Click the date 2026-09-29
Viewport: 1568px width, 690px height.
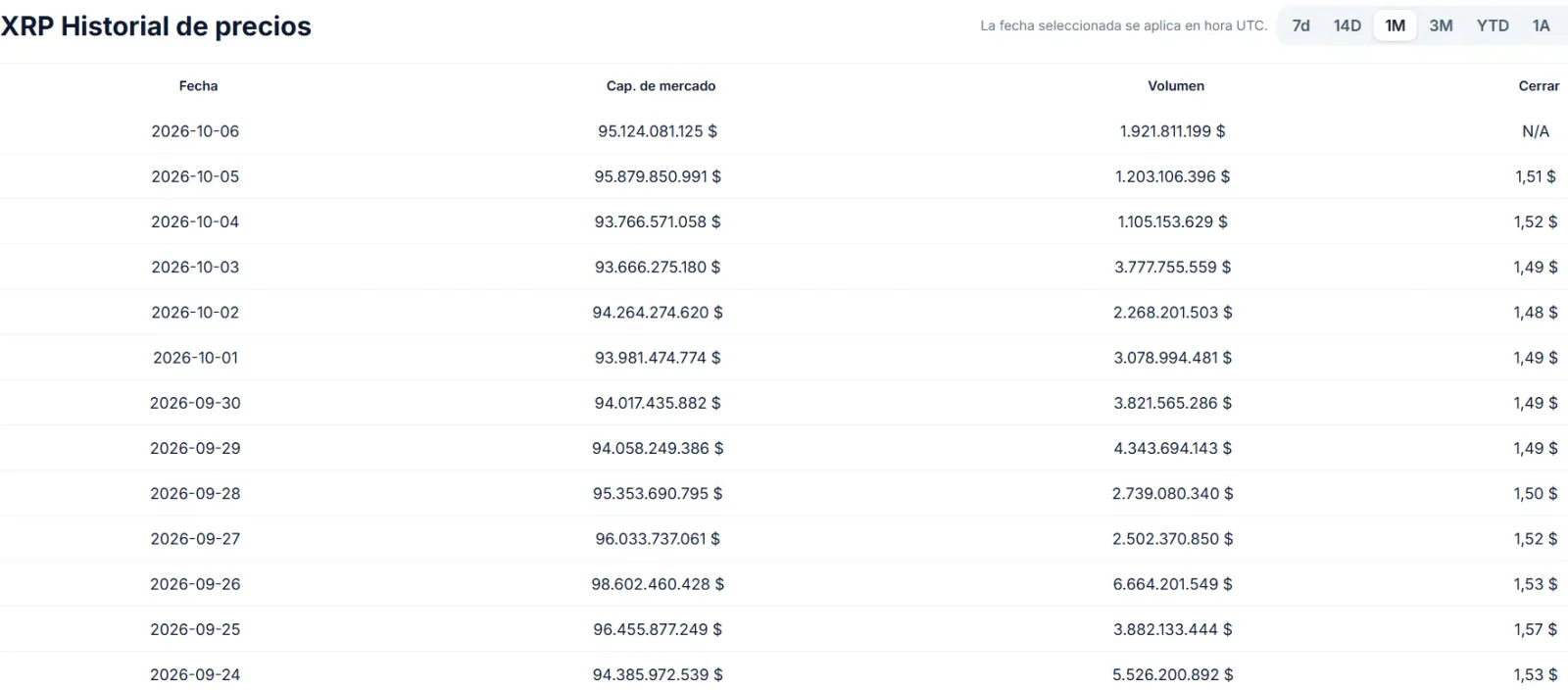[x=195, y=448]
